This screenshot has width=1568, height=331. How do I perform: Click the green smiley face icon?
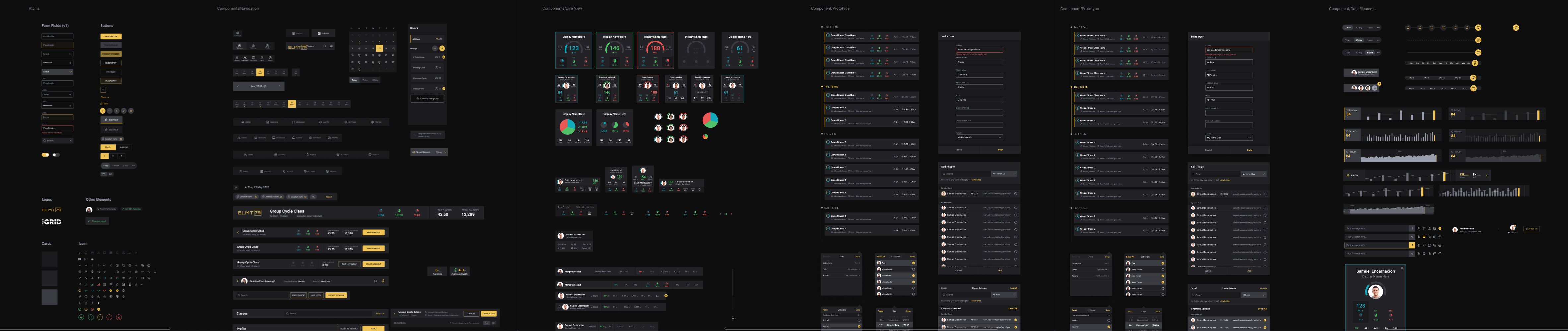click(81, 317)
